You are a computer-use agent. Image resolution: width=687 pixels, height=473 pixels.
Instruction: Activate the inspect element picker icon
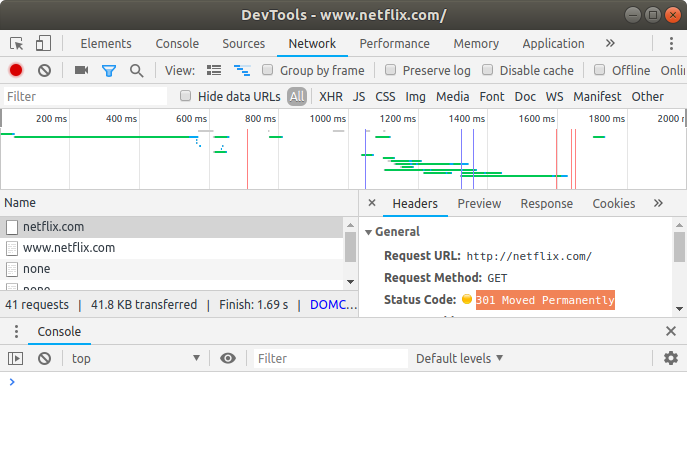(17, 44)
